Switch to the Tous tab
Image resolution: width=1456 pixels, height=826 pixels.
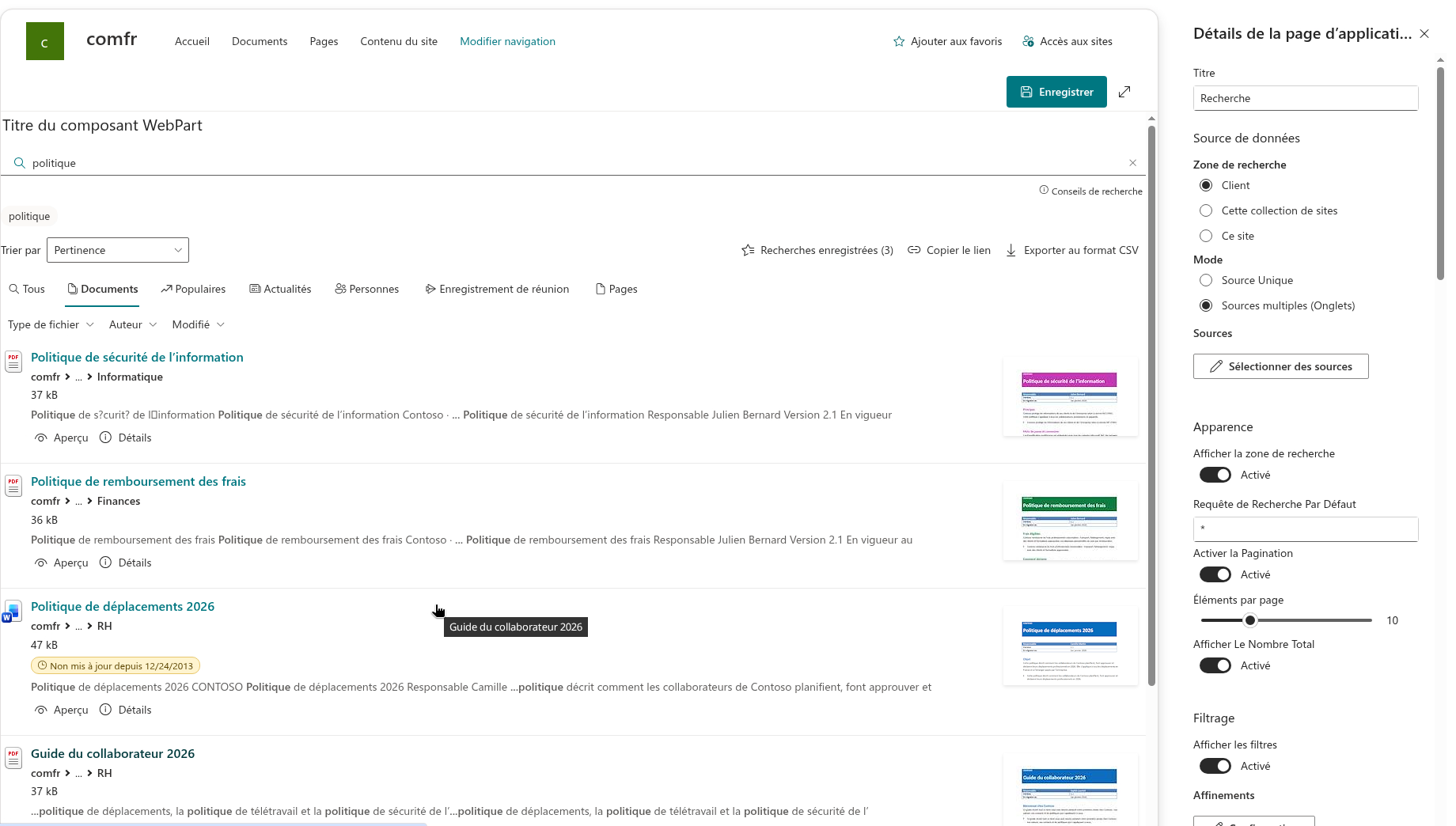click(x=27, y=289)
